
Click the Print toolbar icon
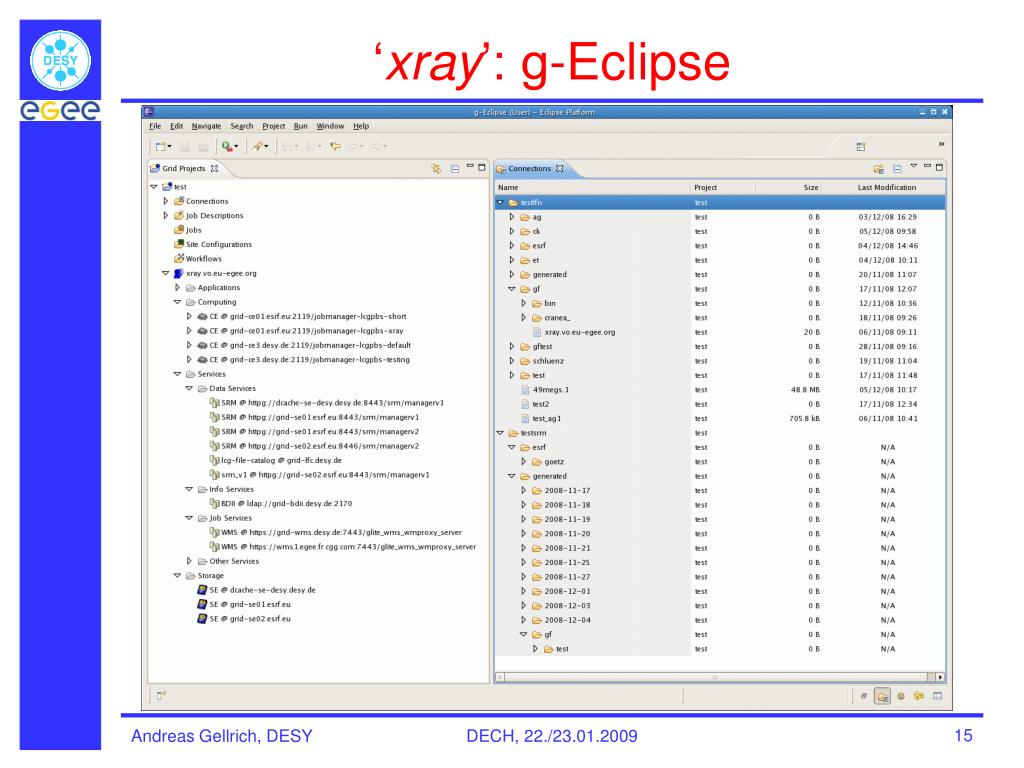[x=203, y=146]
